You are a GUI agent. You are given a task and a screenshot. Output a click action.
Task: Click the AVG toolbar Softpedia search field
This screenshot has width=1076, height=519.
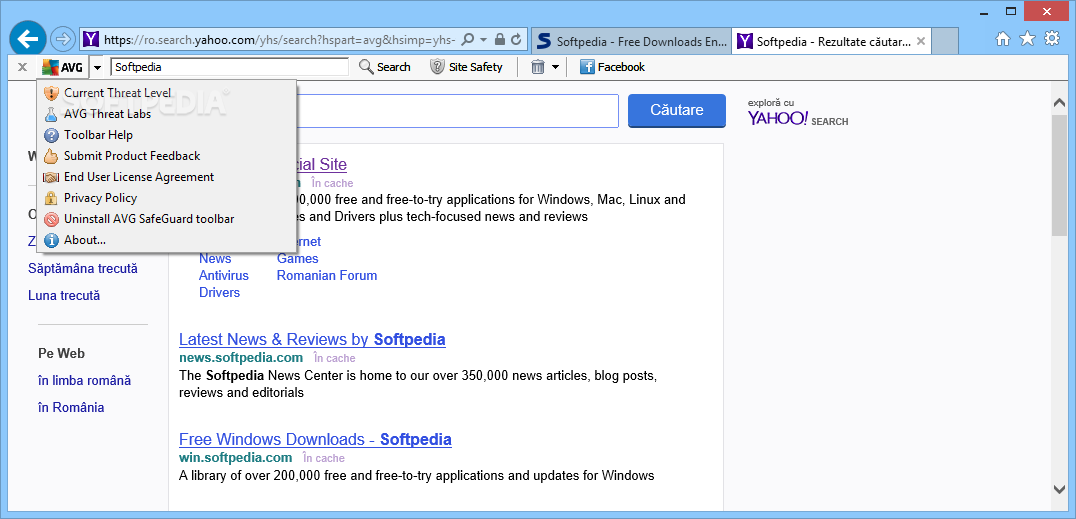point(229,67)
